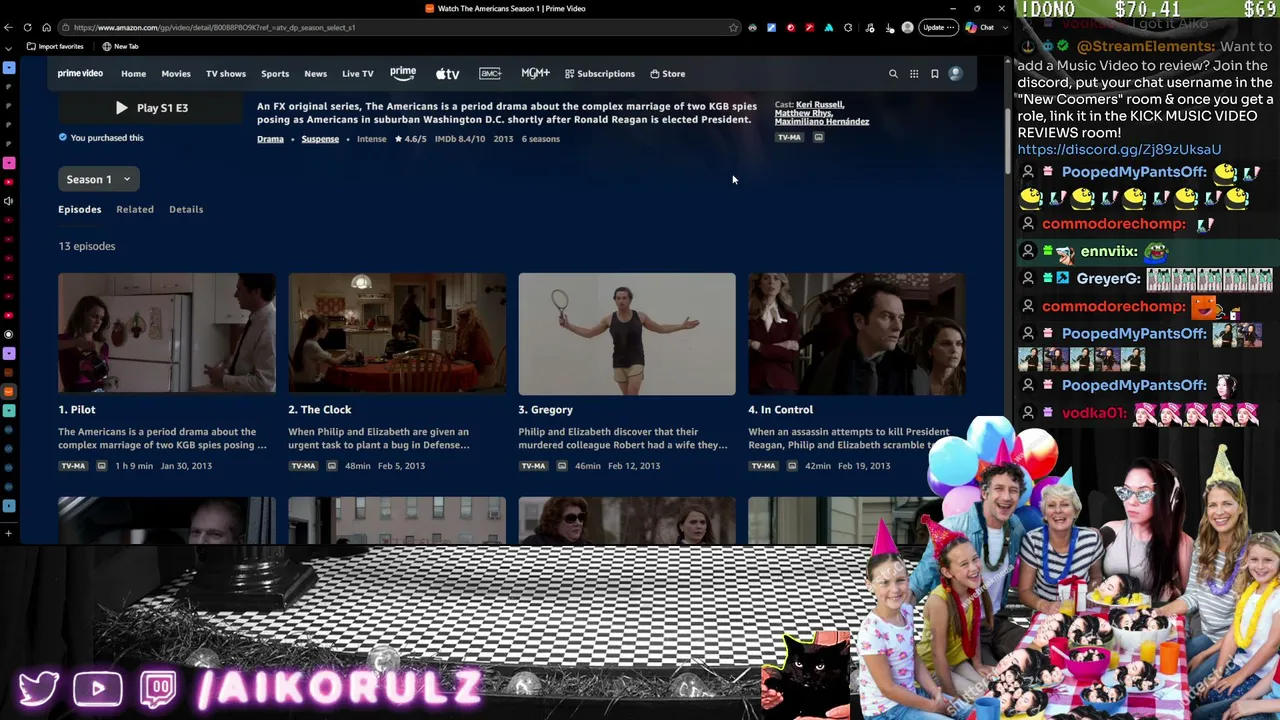
Task: Open the browser account avatar in toolbar
Action: pyautogui.click(x=907, y=27)
